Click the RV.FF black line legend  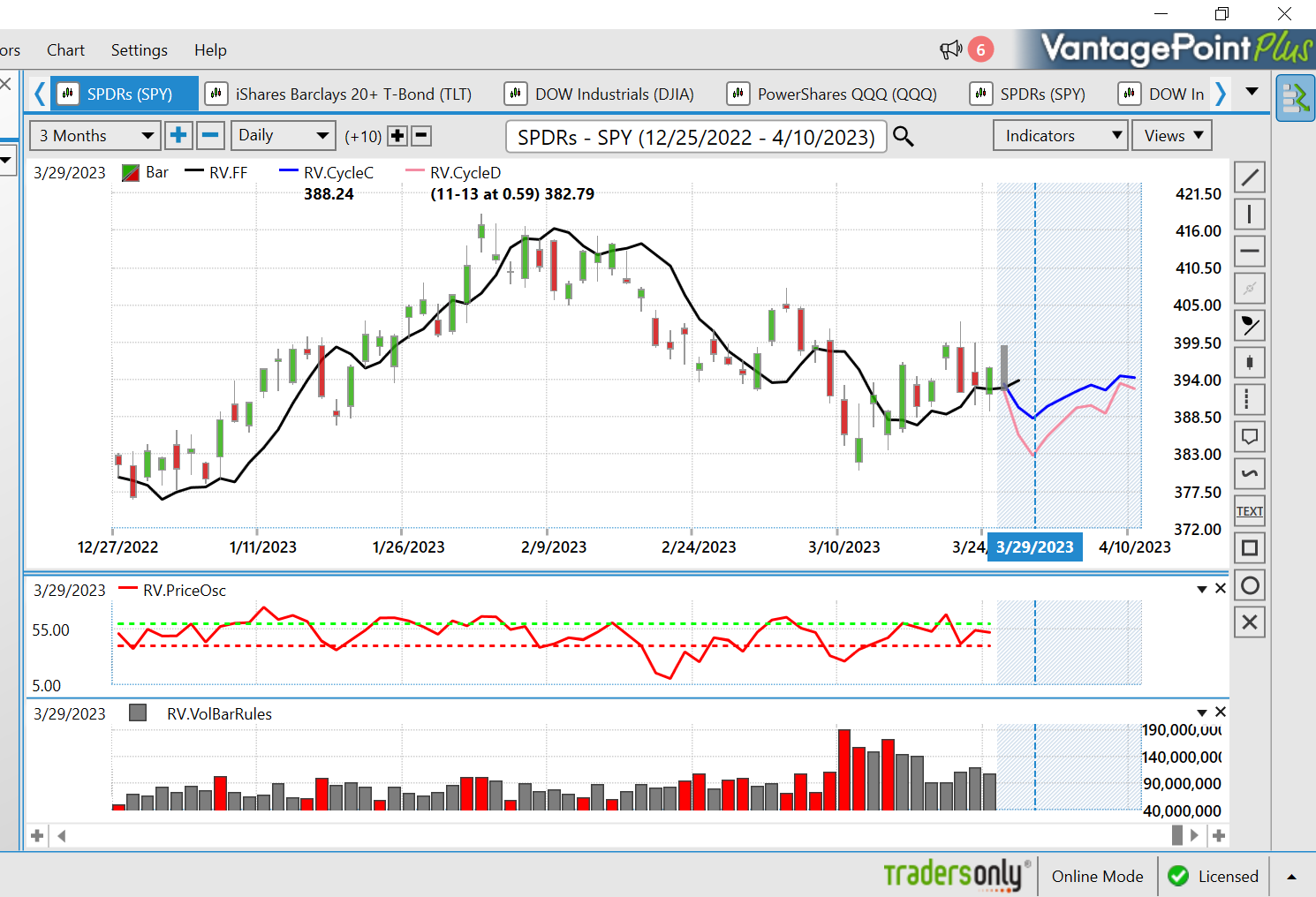point(216,173)
